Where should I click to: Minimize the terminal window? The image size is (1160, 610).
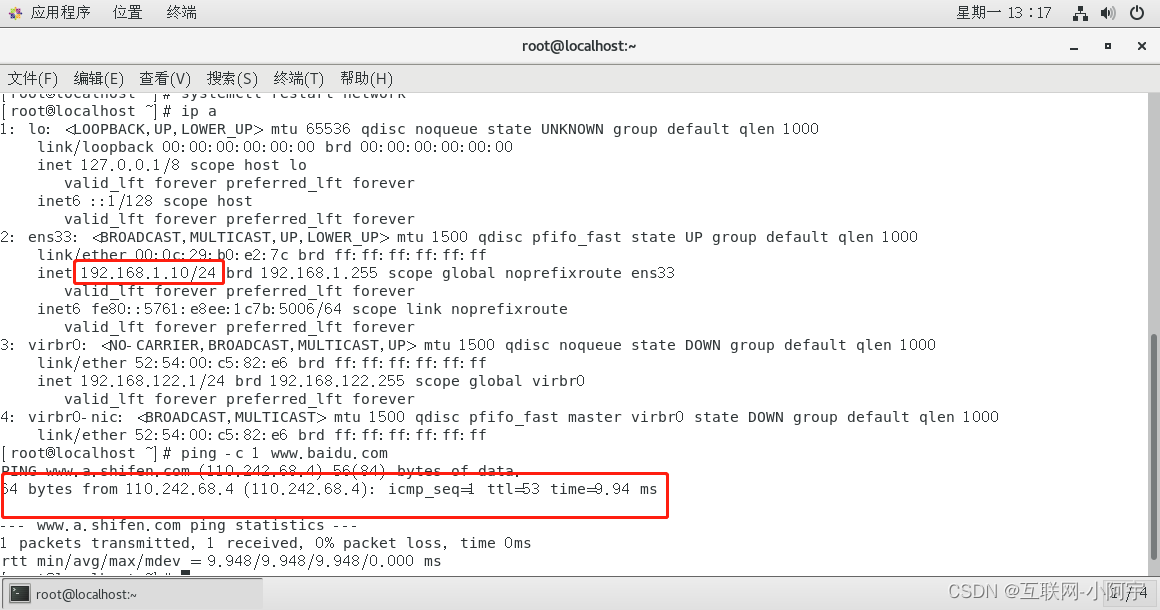click(x=1074, y=47)
